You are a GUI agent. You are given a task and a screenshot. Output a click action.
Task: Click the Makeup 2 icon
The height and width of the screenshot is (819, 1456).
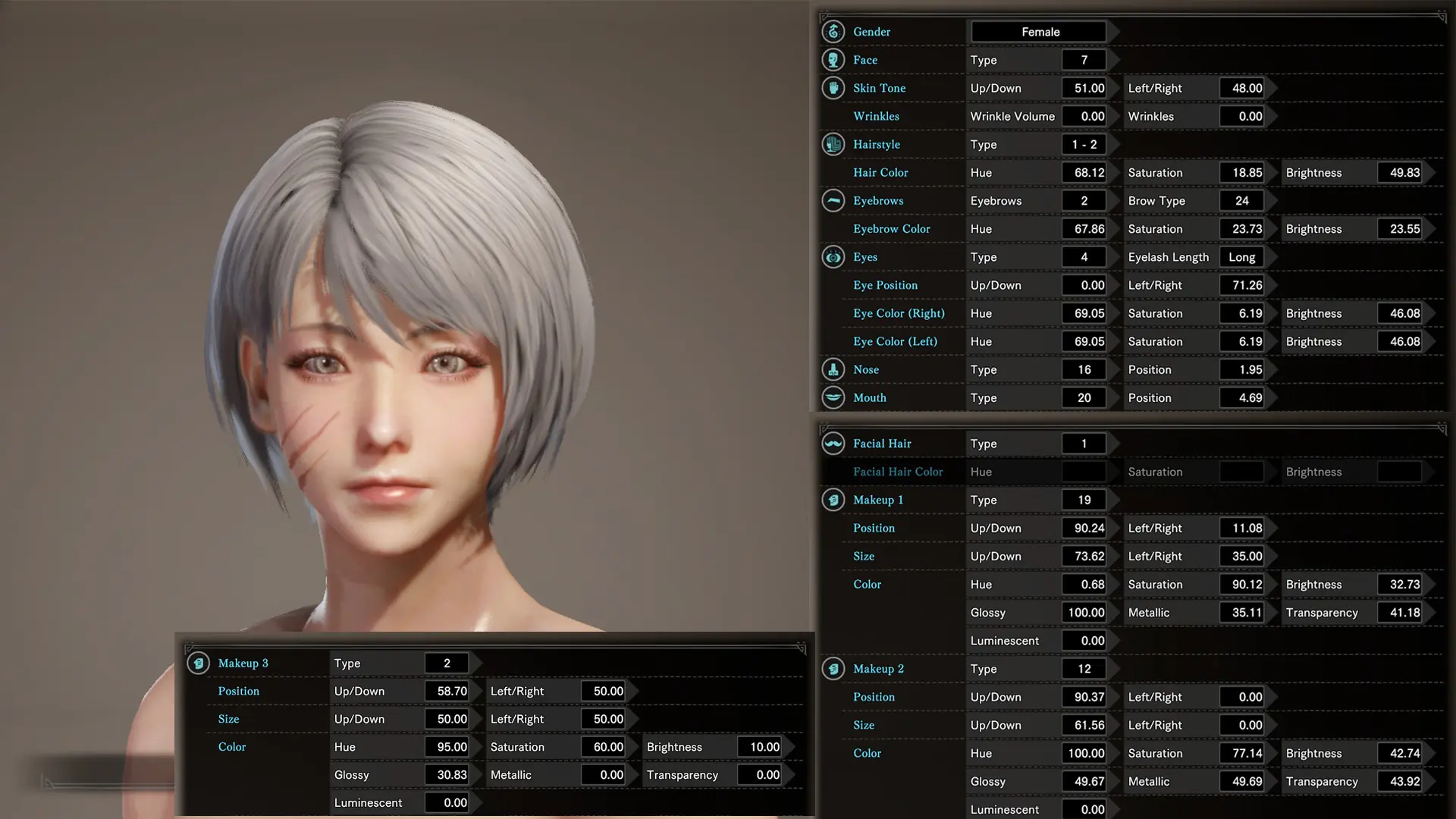pos(833,669)
